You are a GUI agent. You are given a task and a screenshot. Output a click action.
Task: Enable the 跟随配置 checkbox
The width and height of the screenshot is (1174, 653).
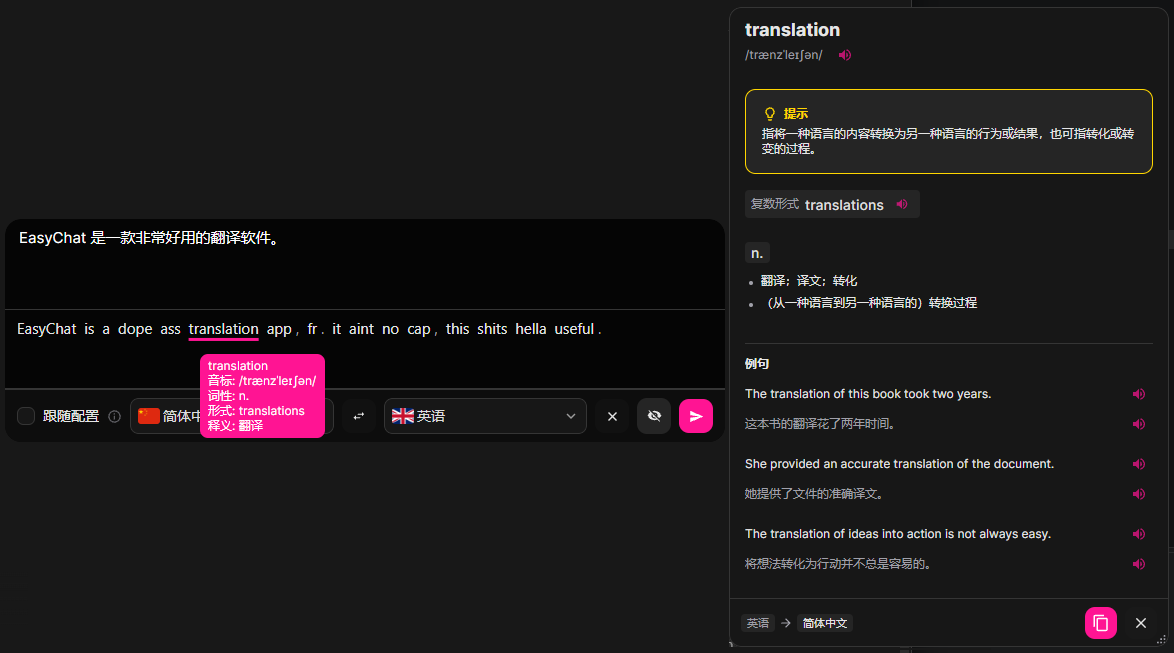[x=26, y=416]
